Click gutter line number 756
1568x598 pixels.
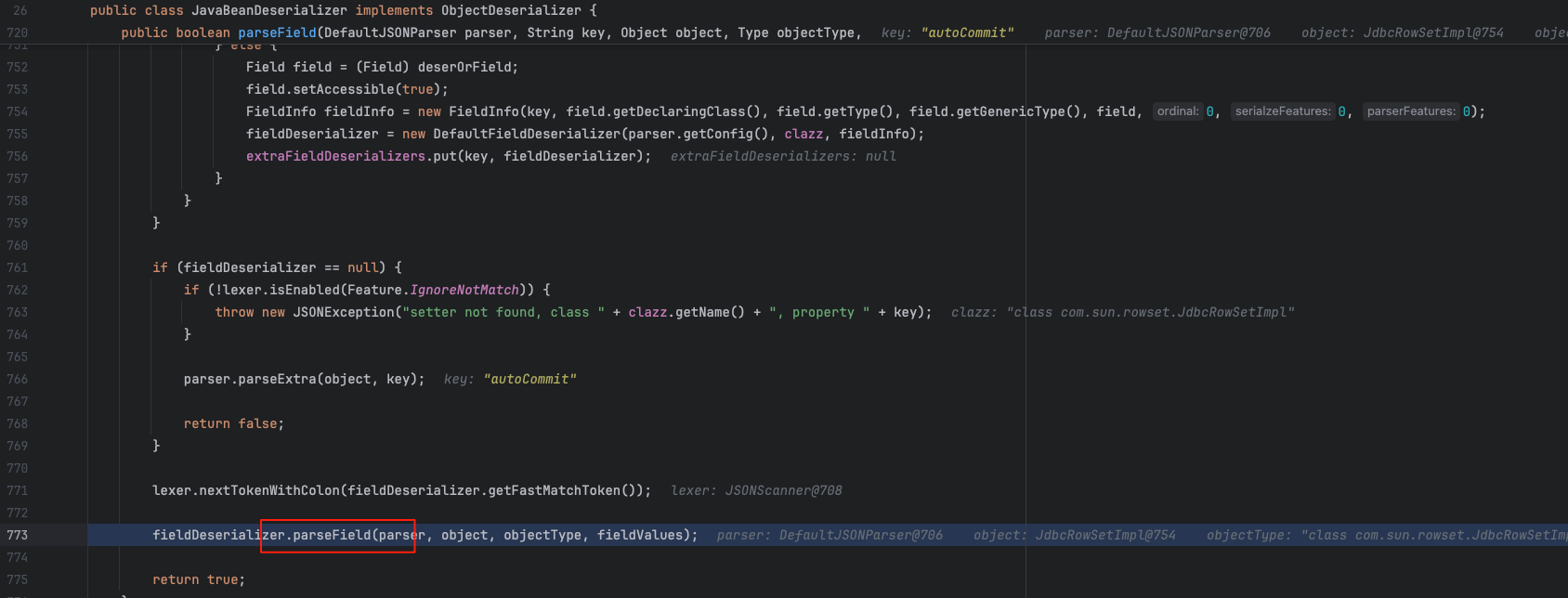point(17,156)
